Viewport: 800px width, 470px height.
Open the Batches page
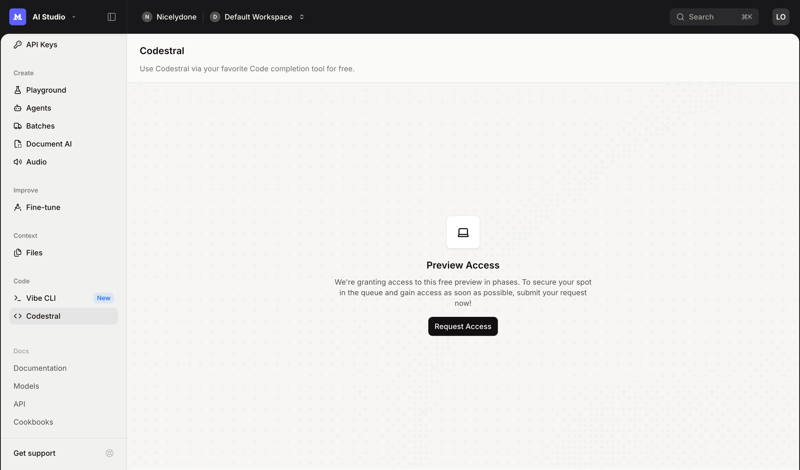click(40, 126)
